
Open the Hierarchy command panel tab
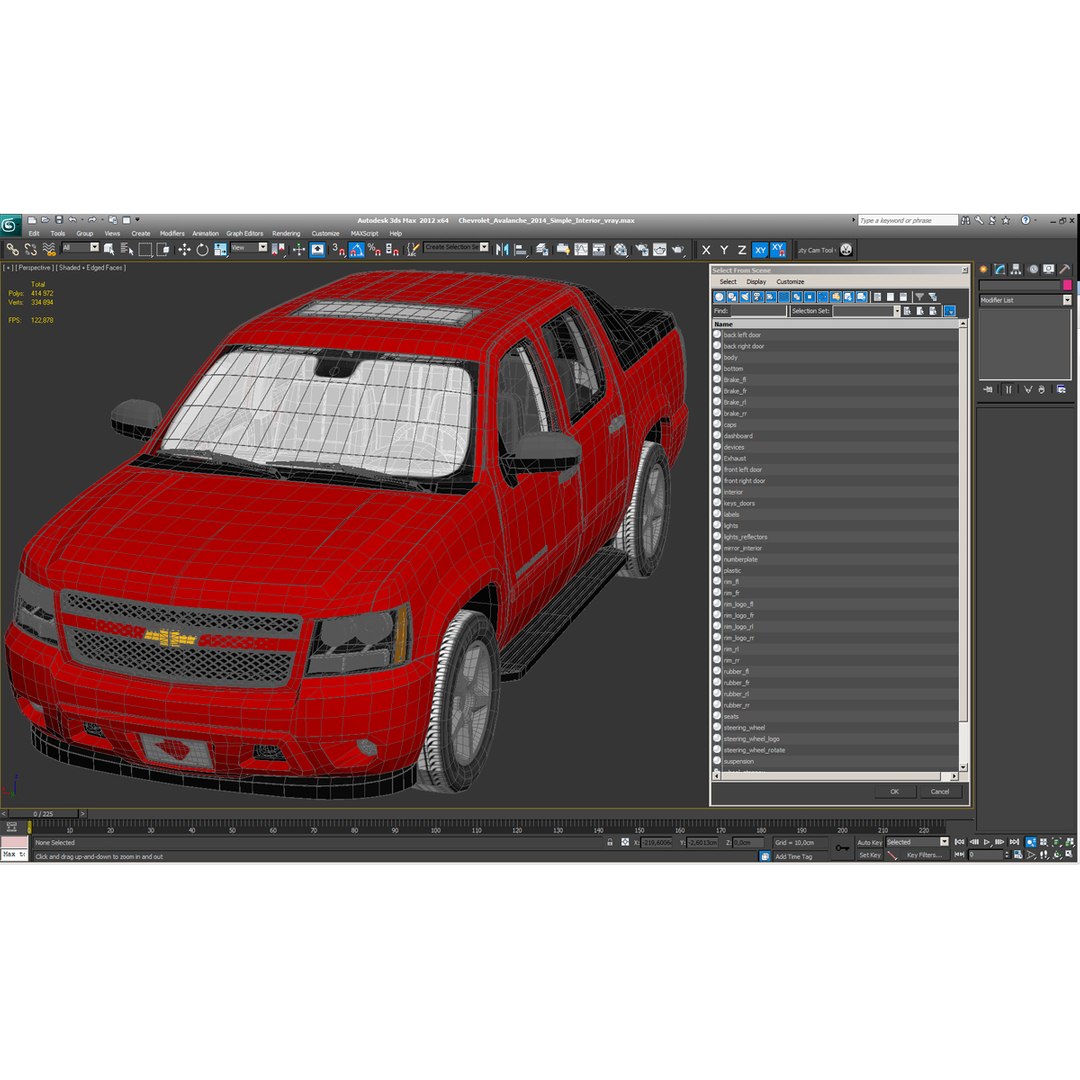click(1016, 269)
